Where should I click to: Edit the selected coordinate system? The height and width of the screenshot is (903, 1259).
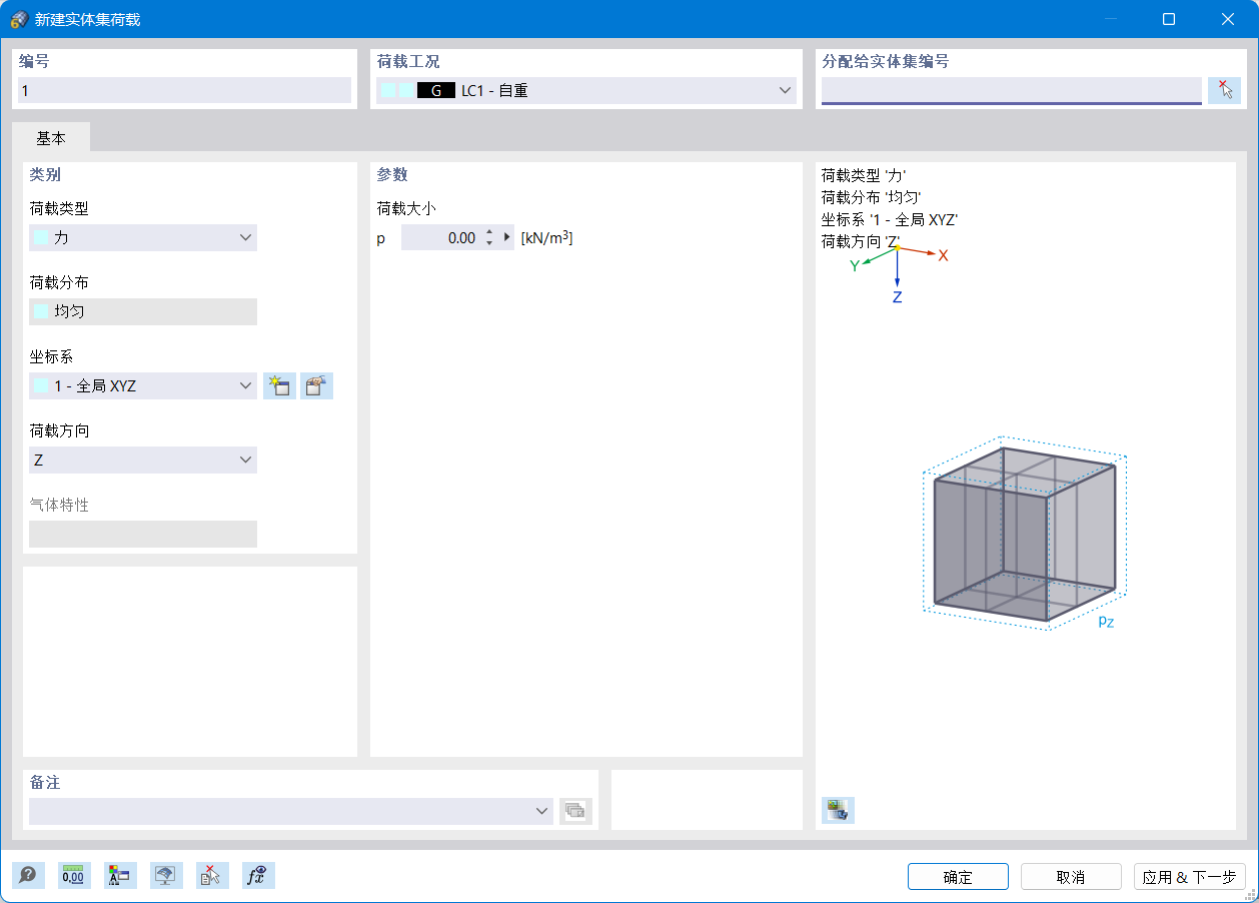tap(317, 386)
